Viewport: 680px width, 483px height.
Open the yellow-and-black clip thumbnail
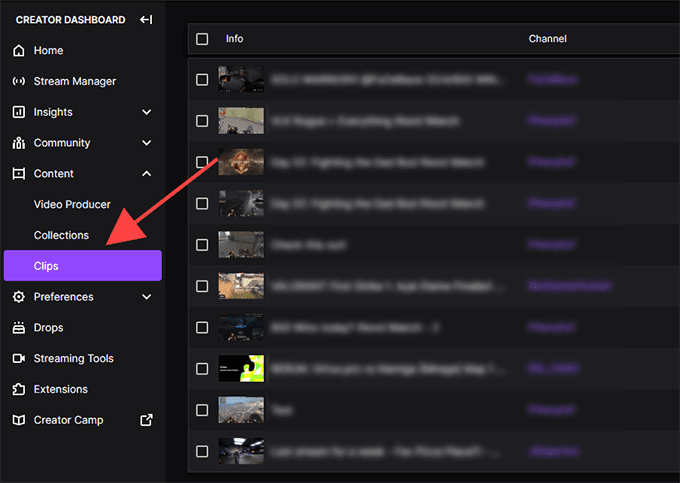pos(241,369)
